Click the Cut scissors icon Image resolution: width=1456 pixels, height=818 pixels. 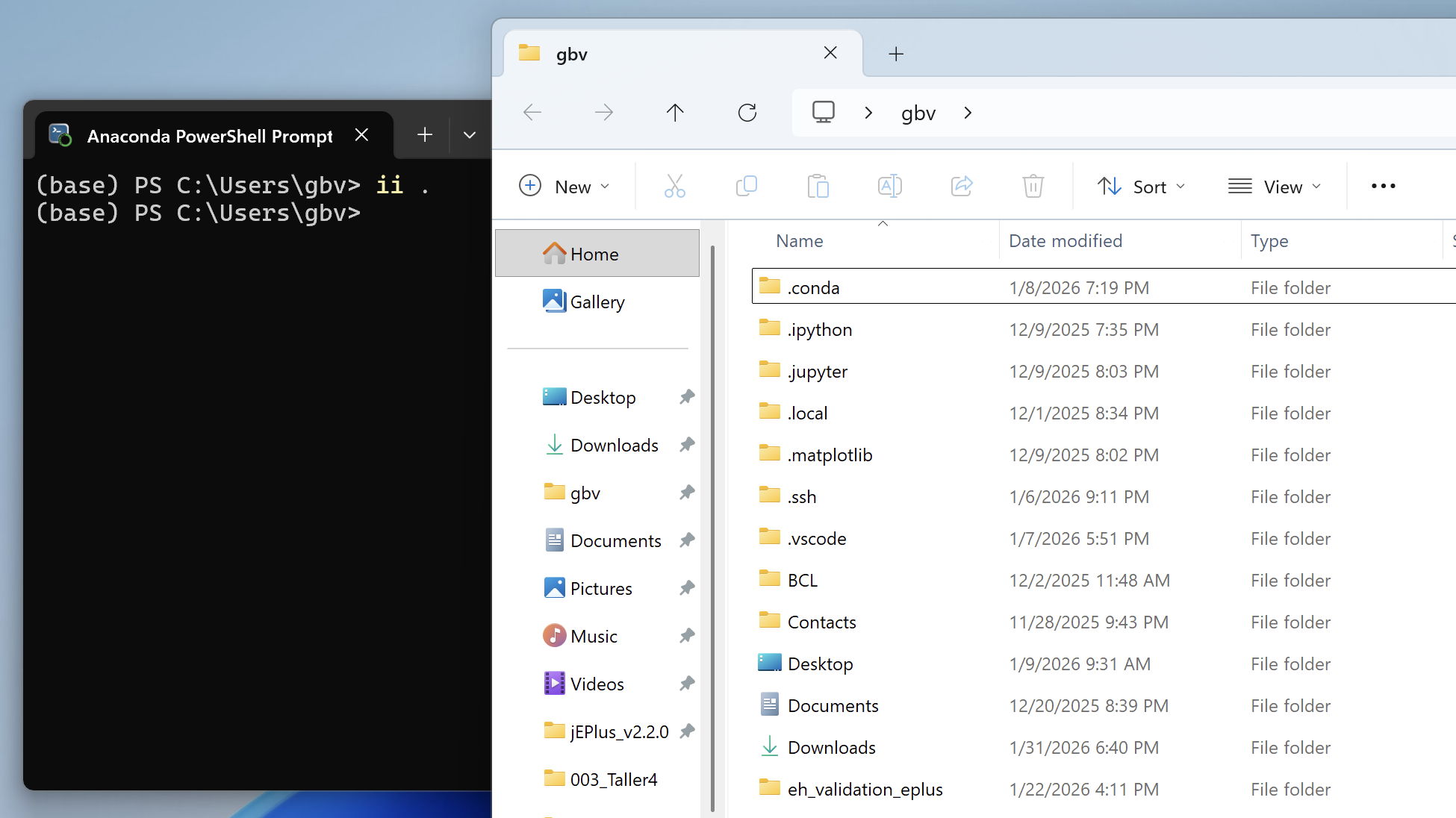click(674, 186)
